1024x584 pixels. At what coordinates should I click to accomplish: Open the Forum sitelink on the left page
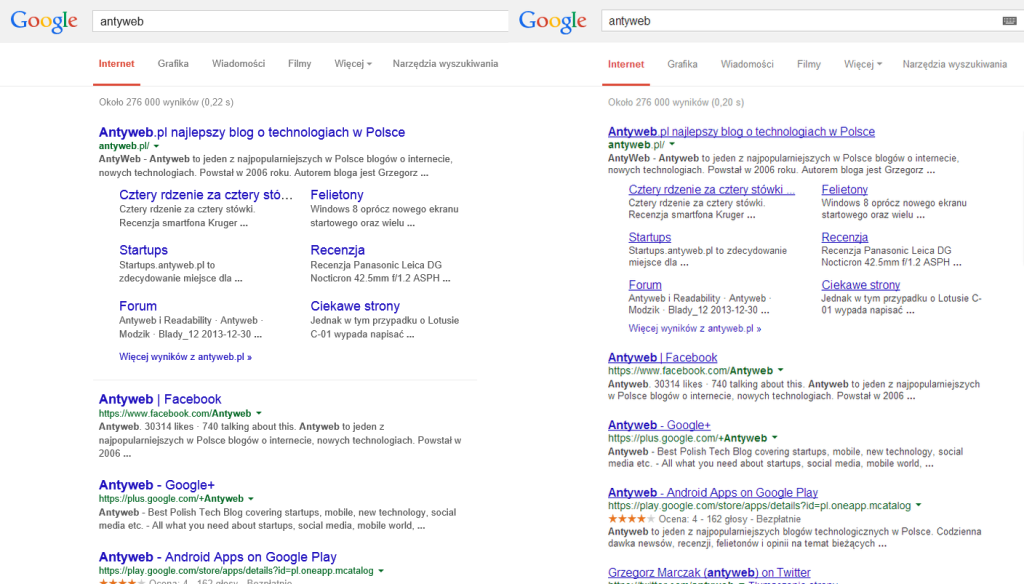click(x=138, y=306)
